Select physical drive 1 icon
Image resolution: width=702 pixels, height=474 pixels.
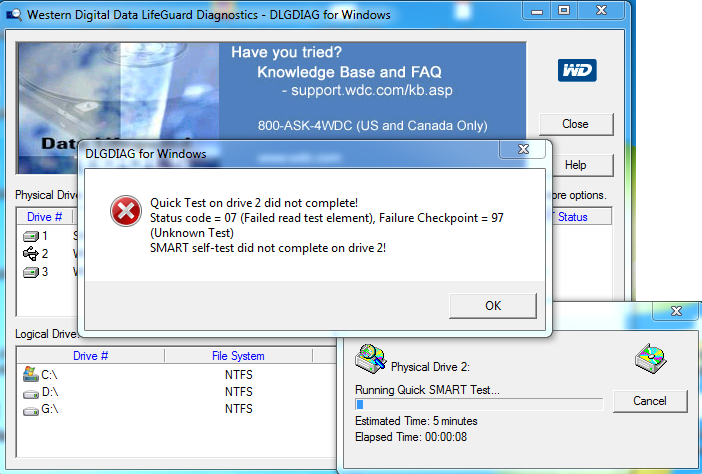click(31, 236)
